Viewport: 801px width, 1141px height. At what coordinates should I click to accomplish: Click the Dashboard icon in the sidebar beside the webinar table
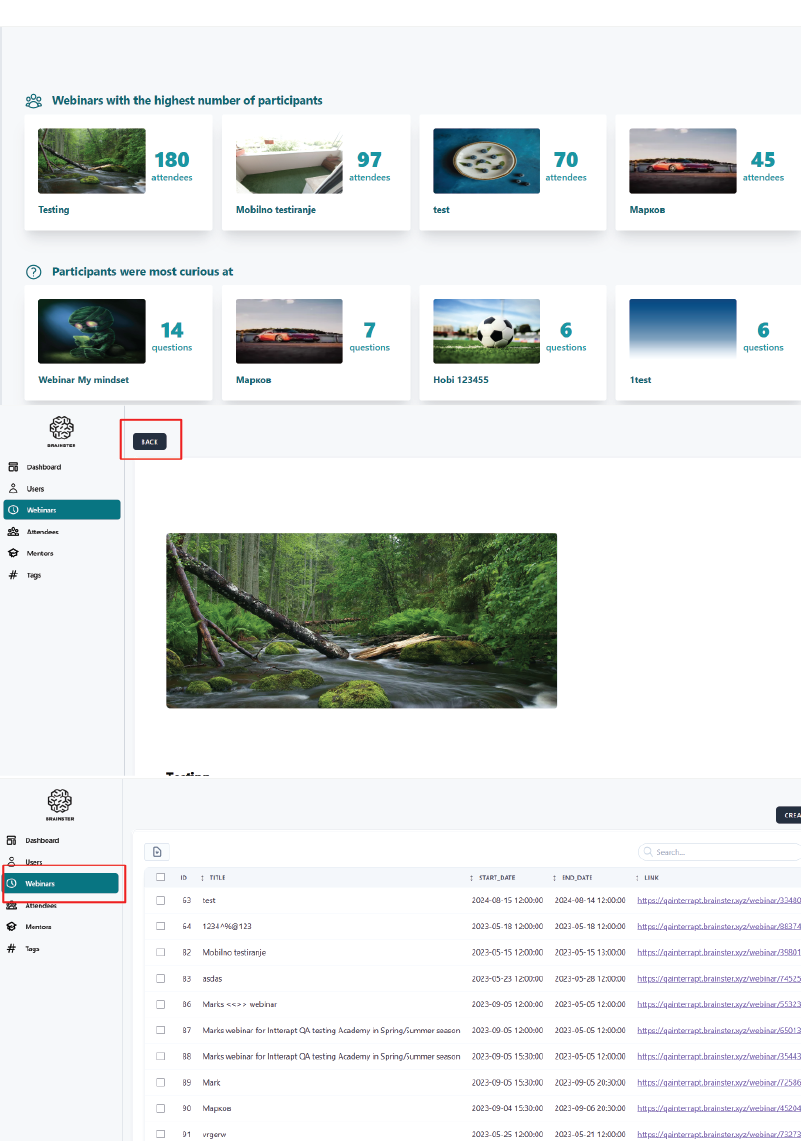pyautogui.click(x=12, y=840)
